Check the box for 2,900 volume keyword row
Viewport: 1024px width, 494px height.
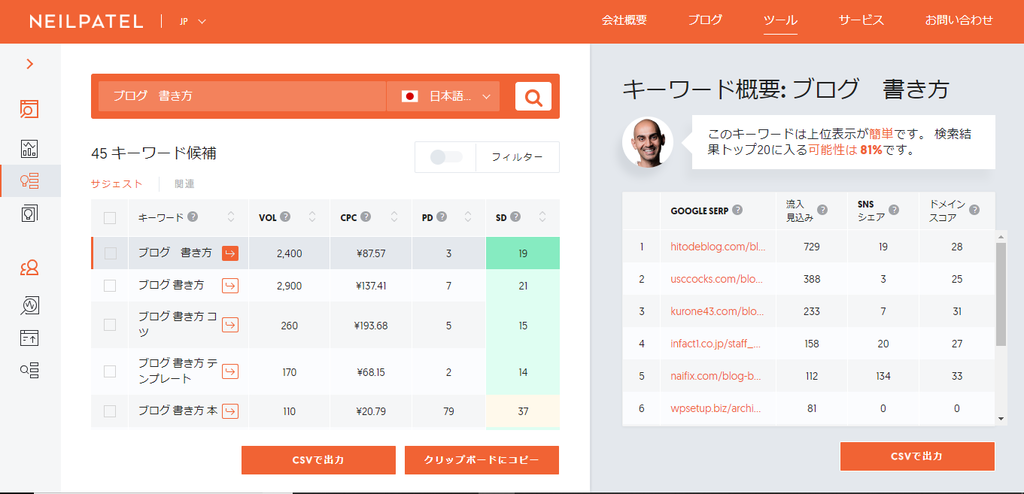pos(110,286)
